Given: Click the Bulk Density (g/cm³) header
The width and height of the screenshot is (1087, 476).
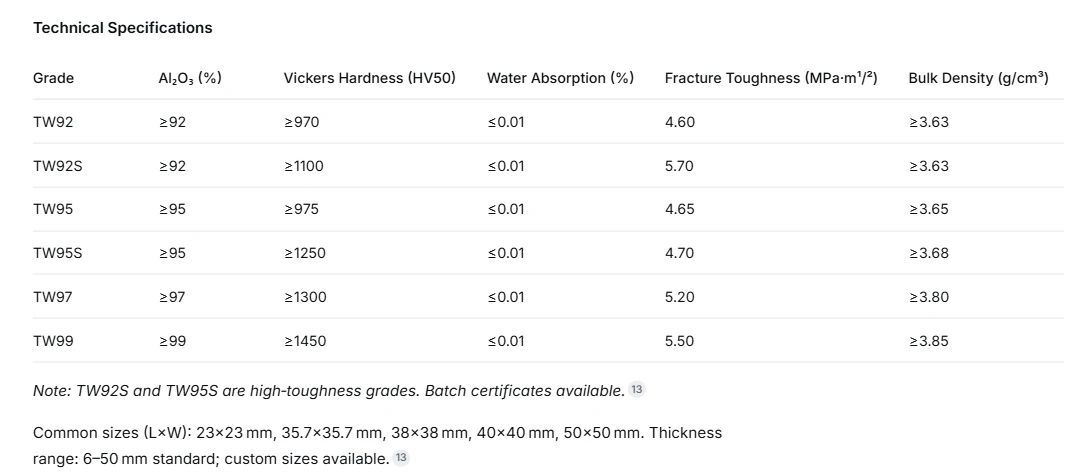Looking at the screenshot, I should coord(978,78).
